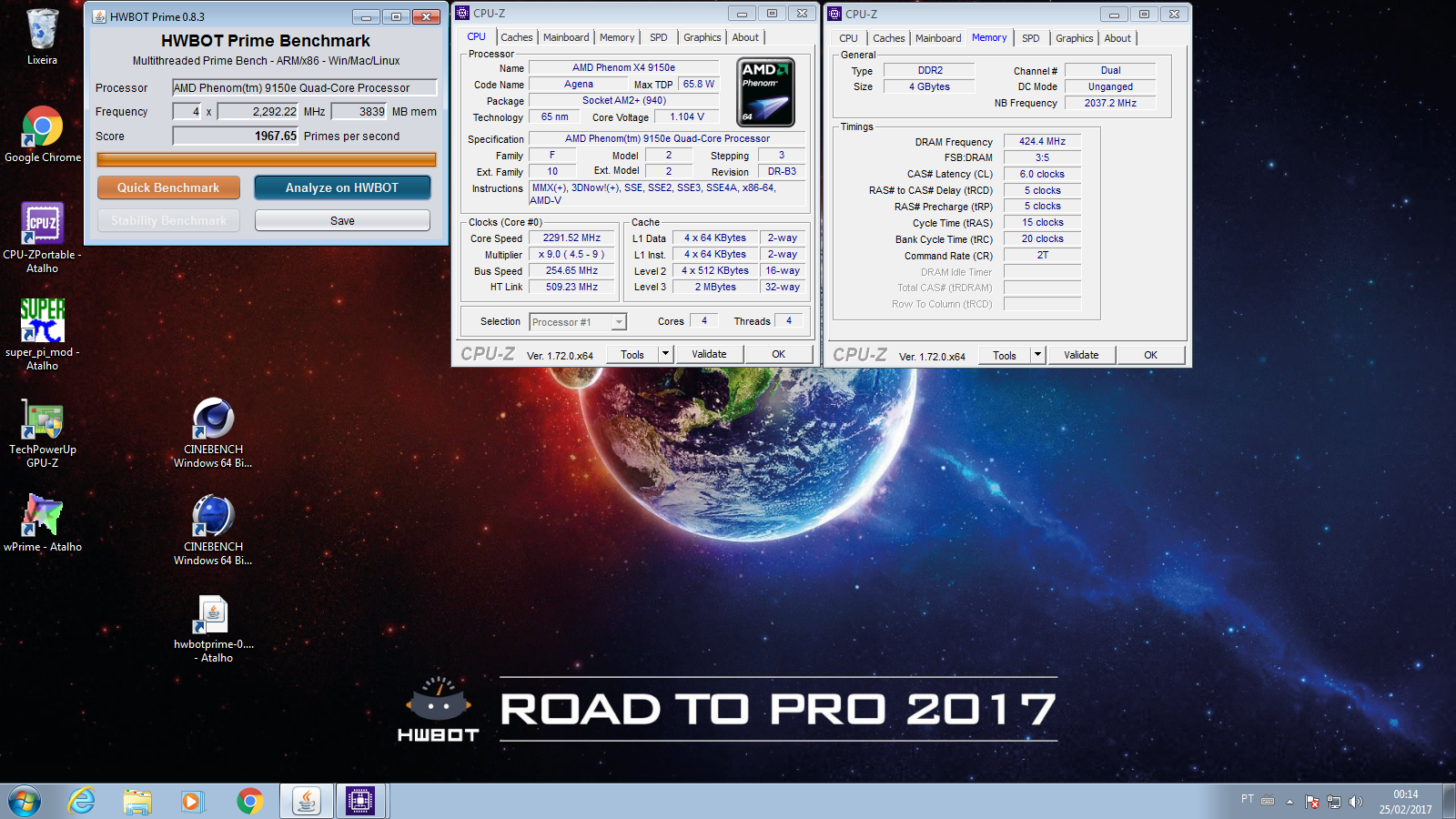Switch to the Java HWBOT Prime taskbar item

(307, 802)
